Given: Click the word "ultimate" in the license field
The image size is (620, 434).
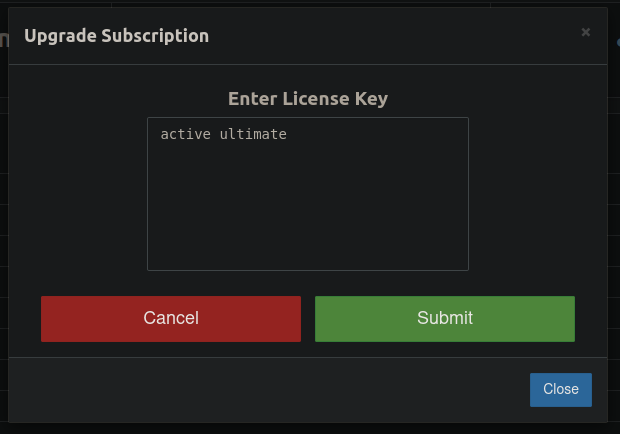Looking at the screenshot, I should coord(253,134).
